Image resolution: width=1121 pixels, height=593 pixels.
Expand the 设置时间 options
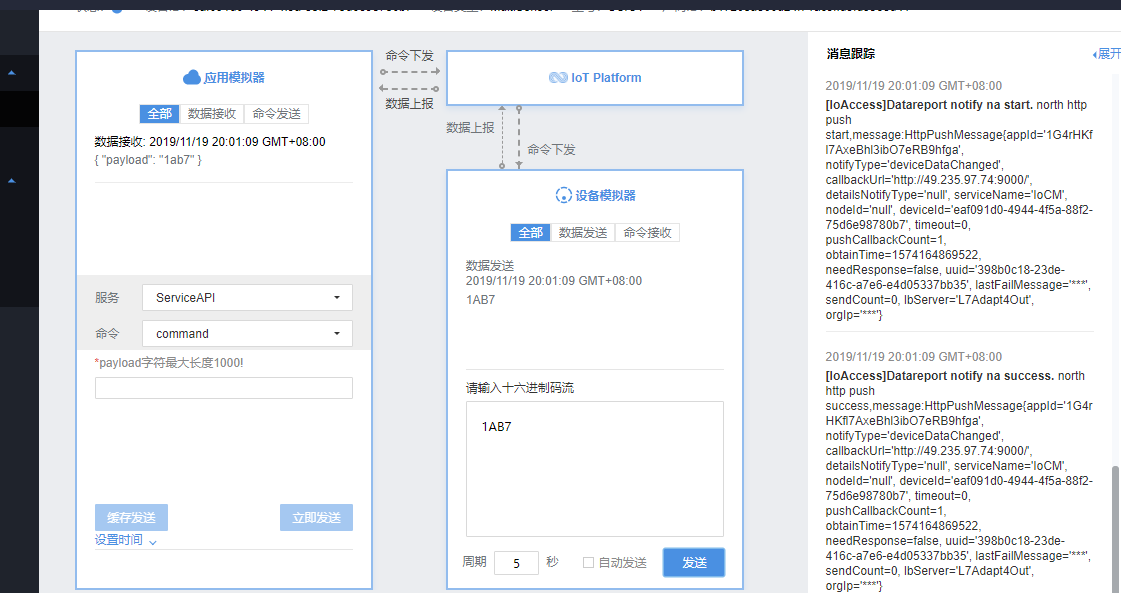[x=126, y=540]
